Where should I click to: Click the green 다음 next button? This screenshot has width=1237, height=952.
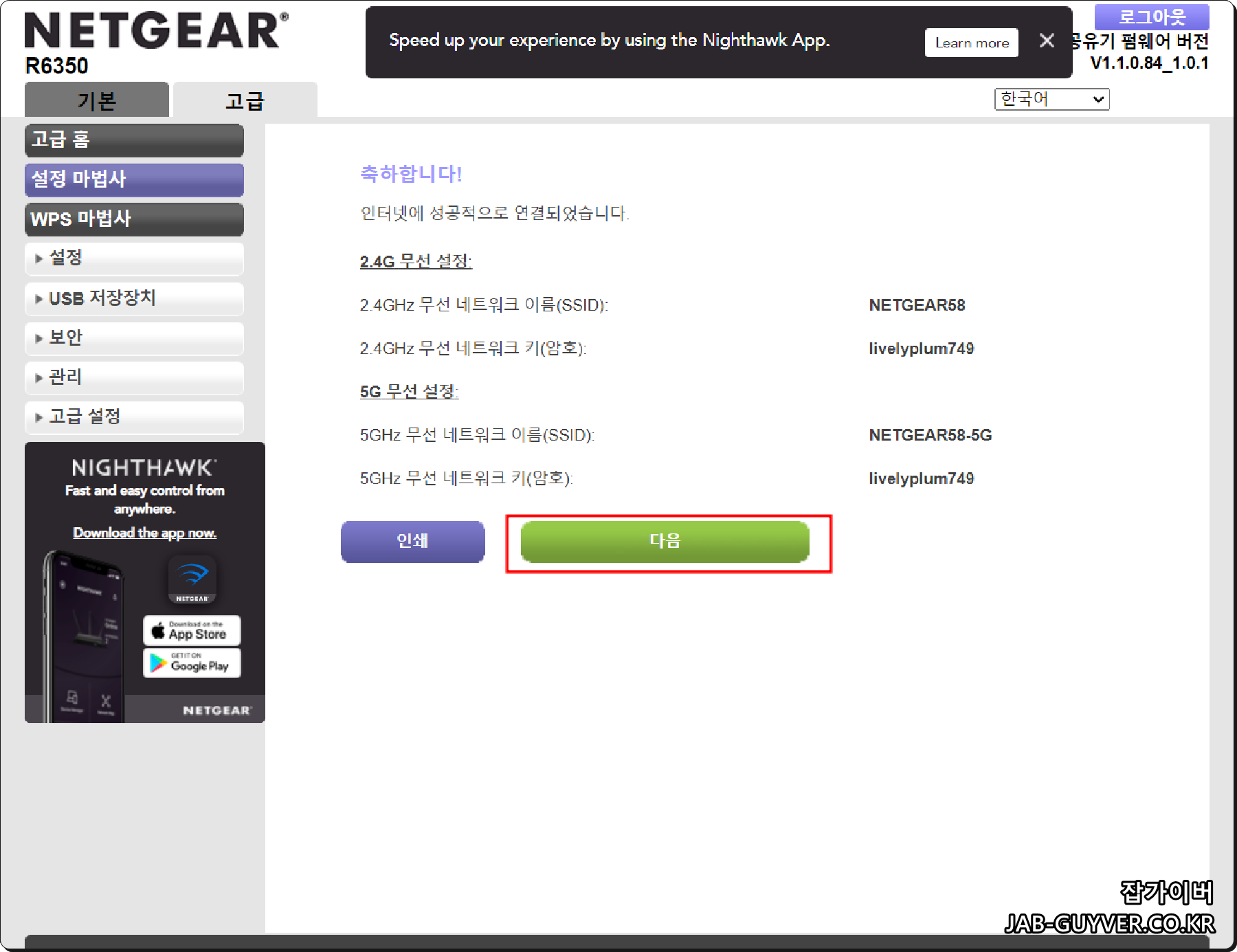pyautogui.click(x=665, y=541)
